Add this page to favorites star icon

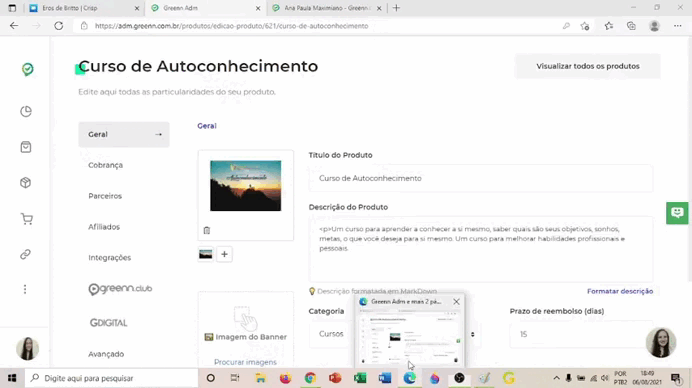click(x=585, y=26)
